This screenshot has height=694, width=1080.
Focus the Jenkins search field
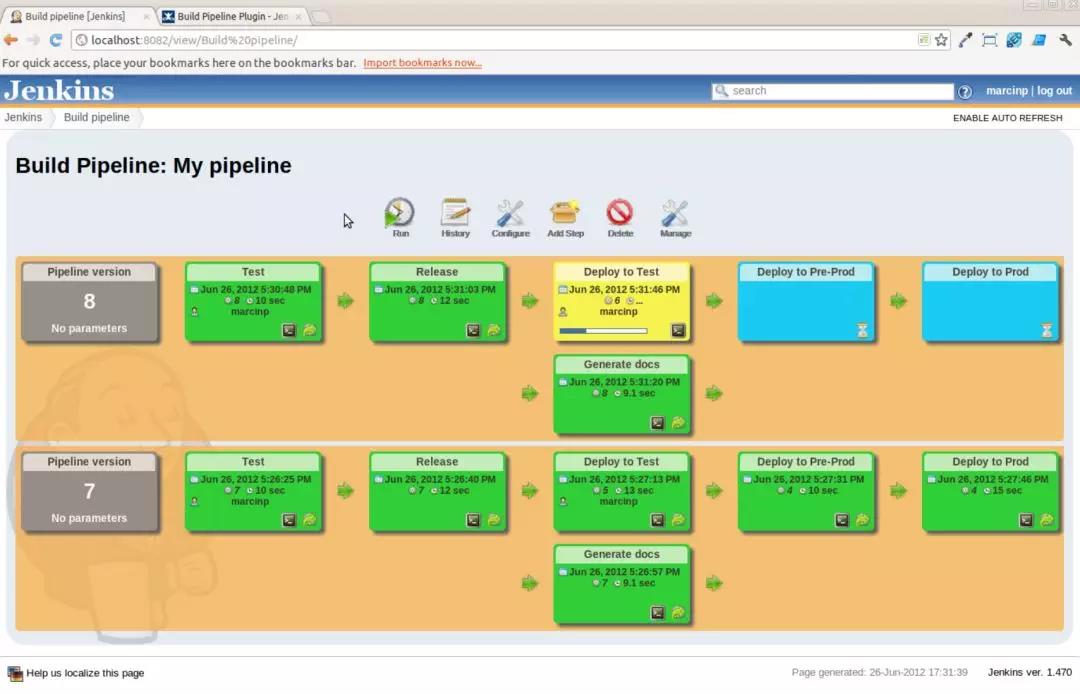click(x=832, y=91)
